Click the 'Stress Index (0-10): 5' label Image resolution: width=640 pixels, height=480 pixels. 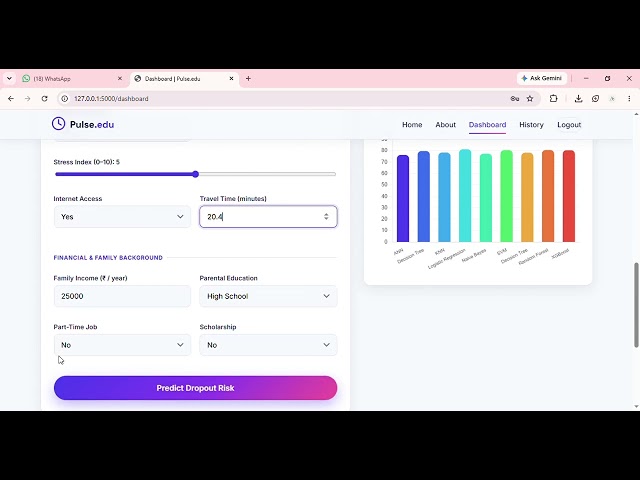pyautogui.click(x=87, y=162)
